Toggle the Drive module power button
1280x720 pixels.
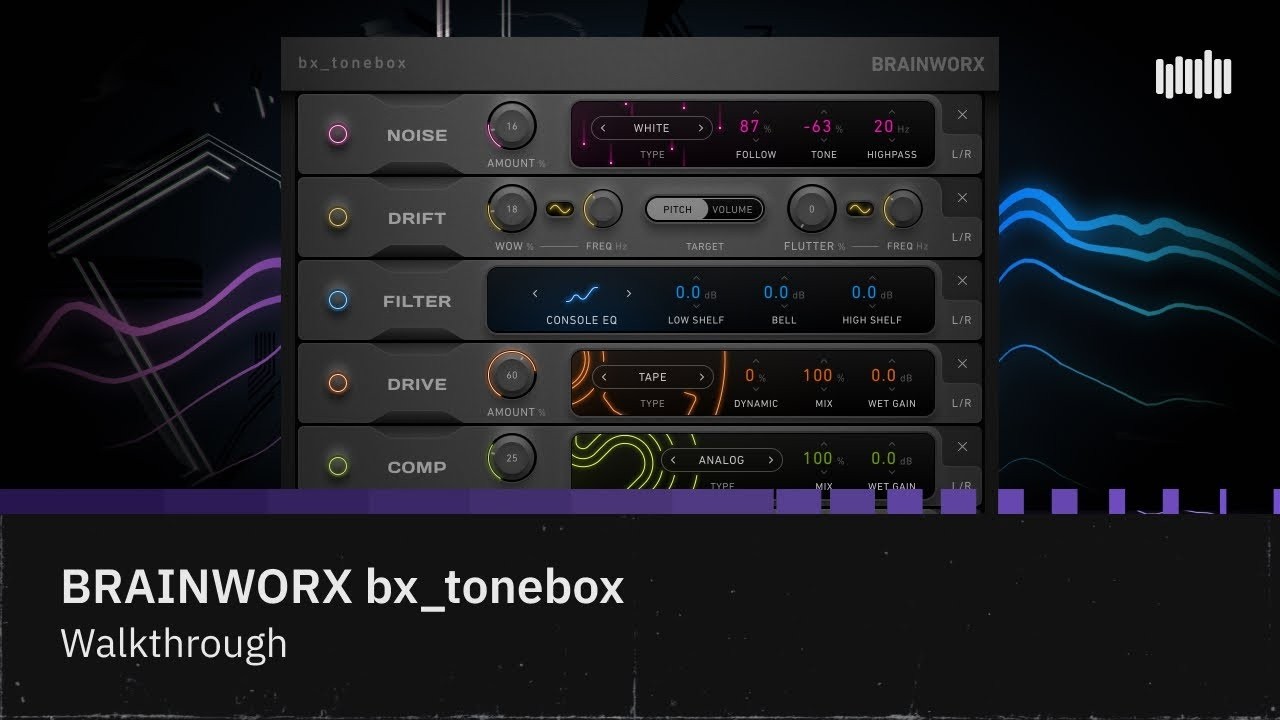coord(338,384)
